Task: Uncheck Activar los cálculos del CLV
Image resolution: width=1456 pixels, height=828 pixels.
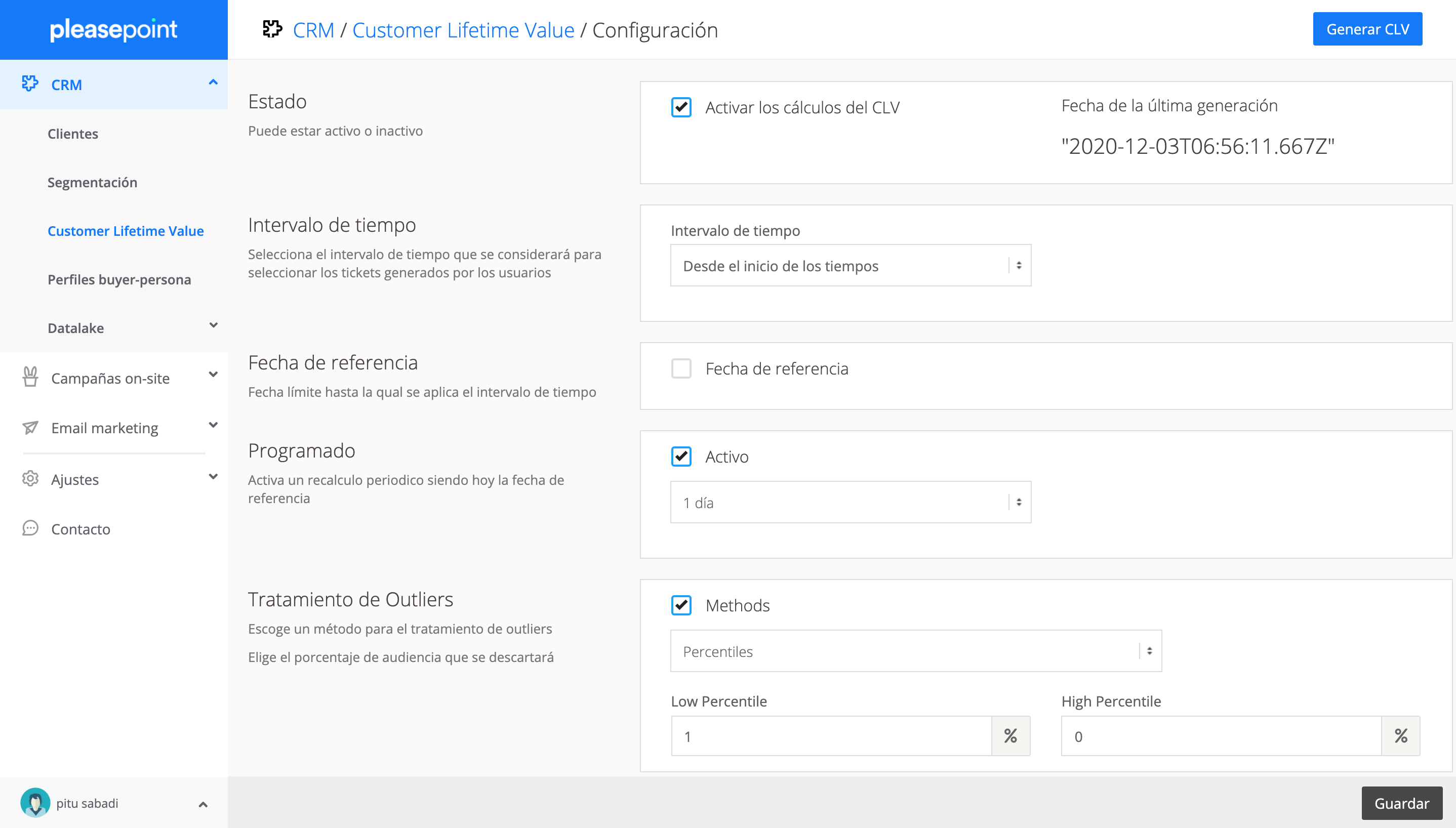Action: coord(681,107)
